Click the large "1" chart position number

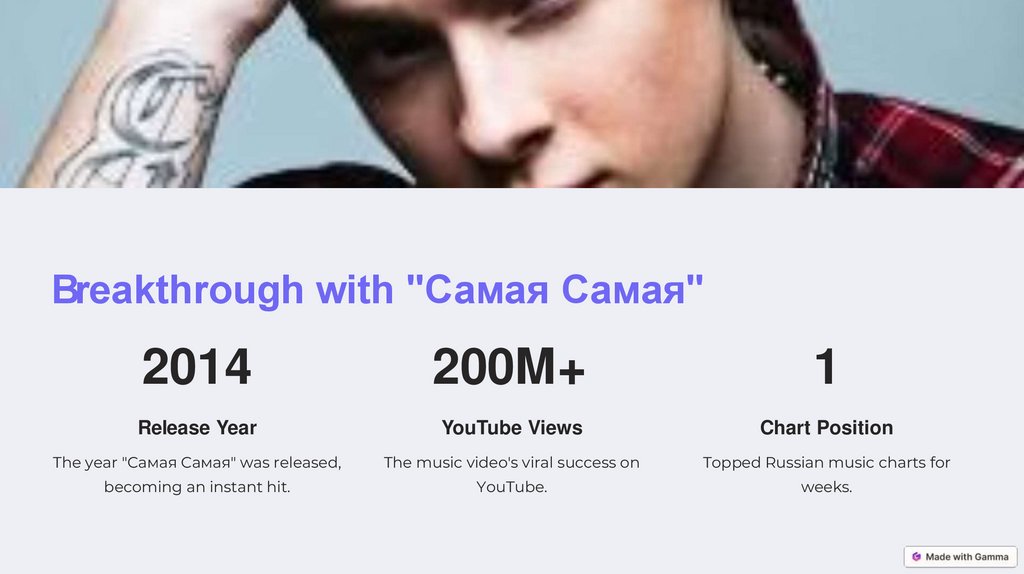coord(825,367)
